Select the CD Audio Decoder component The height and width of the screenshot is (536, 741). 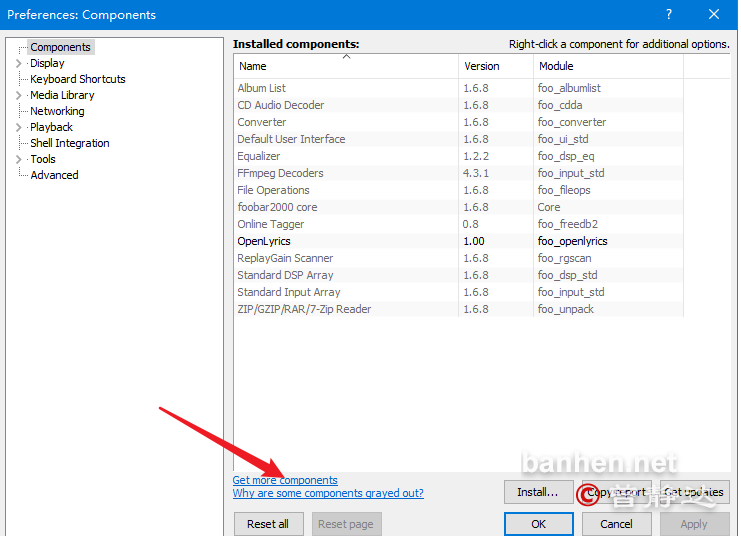click(x=458, y=105)
